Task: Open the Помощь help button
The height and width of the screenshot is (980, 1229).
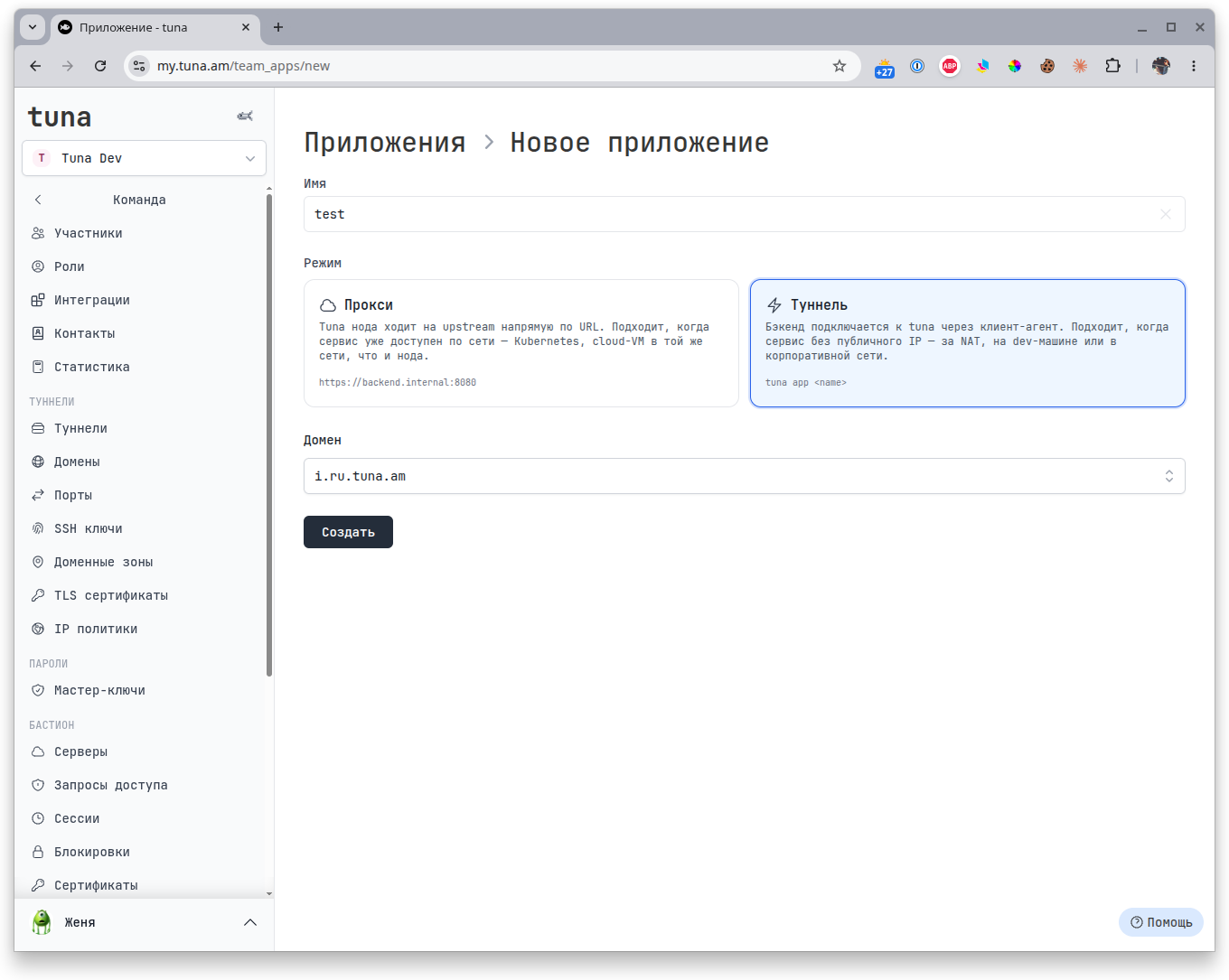Action: pos(1161,922)
